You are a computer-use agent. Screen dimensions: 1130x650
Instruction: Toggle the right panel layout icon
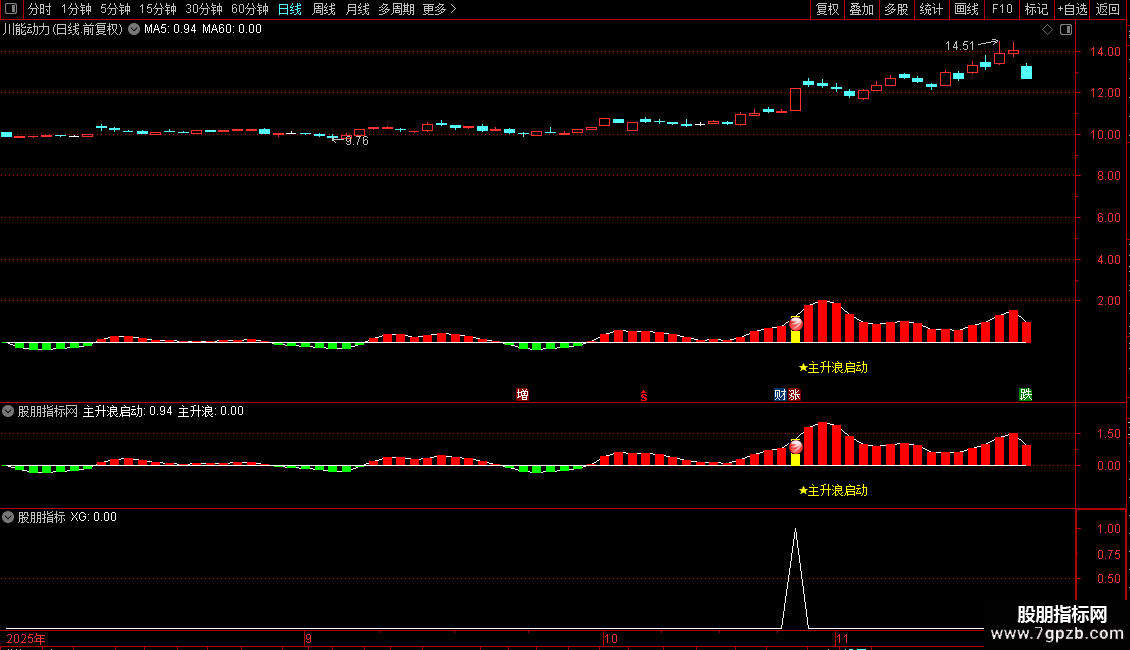click(1066, 30)
